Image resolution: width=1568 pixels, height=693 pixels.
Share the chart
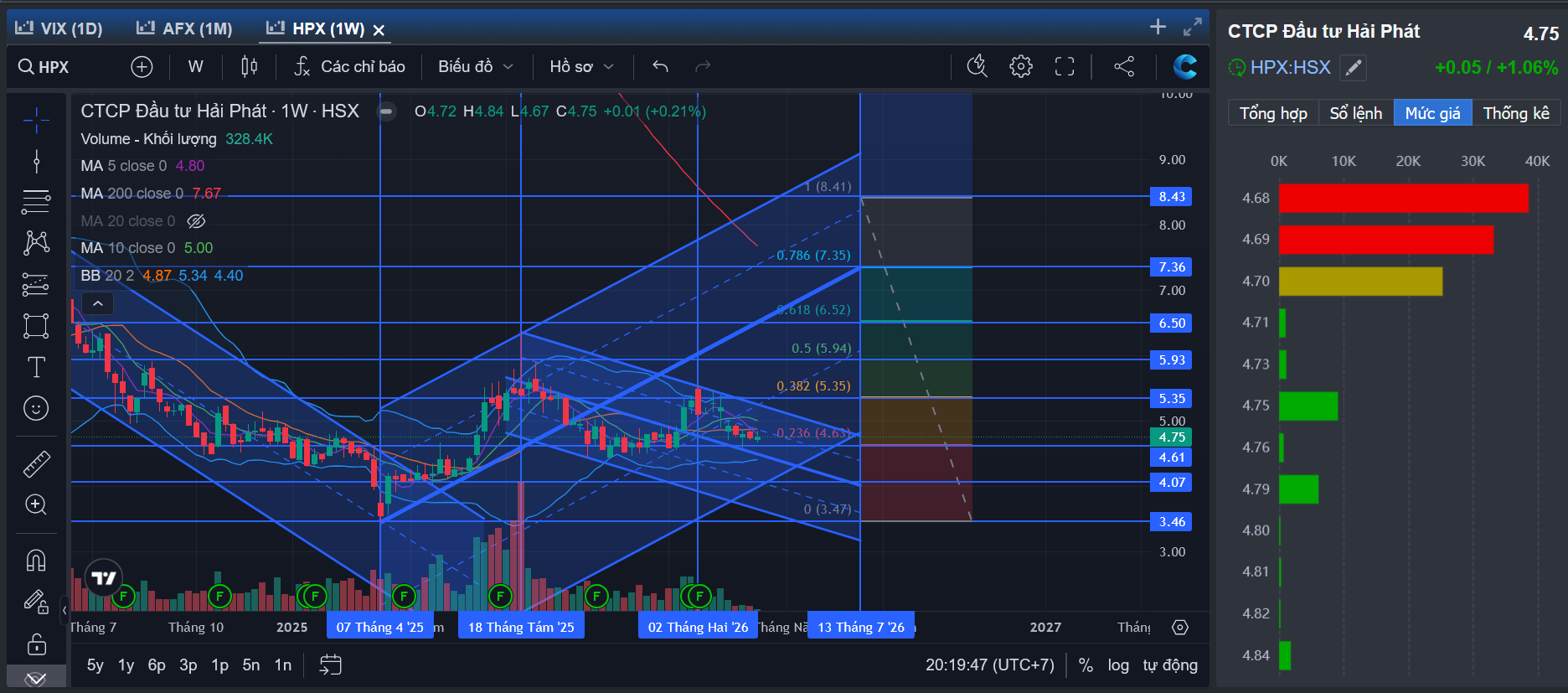pyautogui.click(x=1124, y=67)
